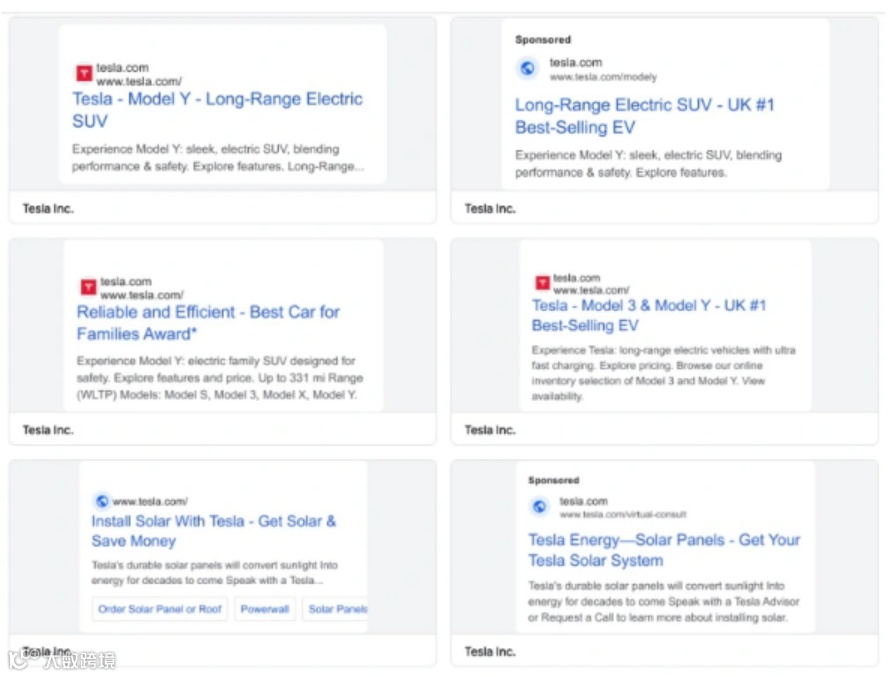Click Tesla logo icon in Model 3 & Model Y ad
Viewport: 888px width, 677px height.
point(542,283)
